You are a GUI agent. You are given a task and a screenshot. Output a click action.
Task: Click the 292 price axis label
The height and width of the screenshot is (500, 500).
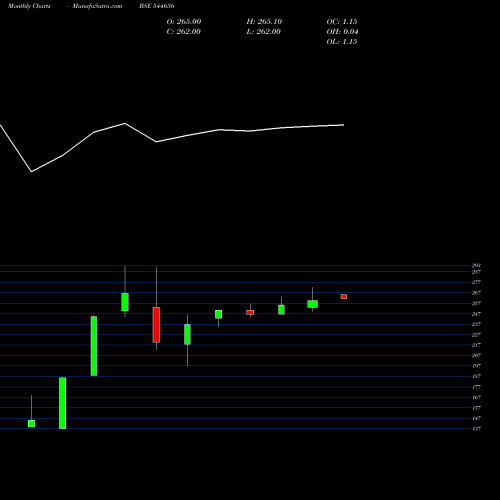(x=476, y=266)
